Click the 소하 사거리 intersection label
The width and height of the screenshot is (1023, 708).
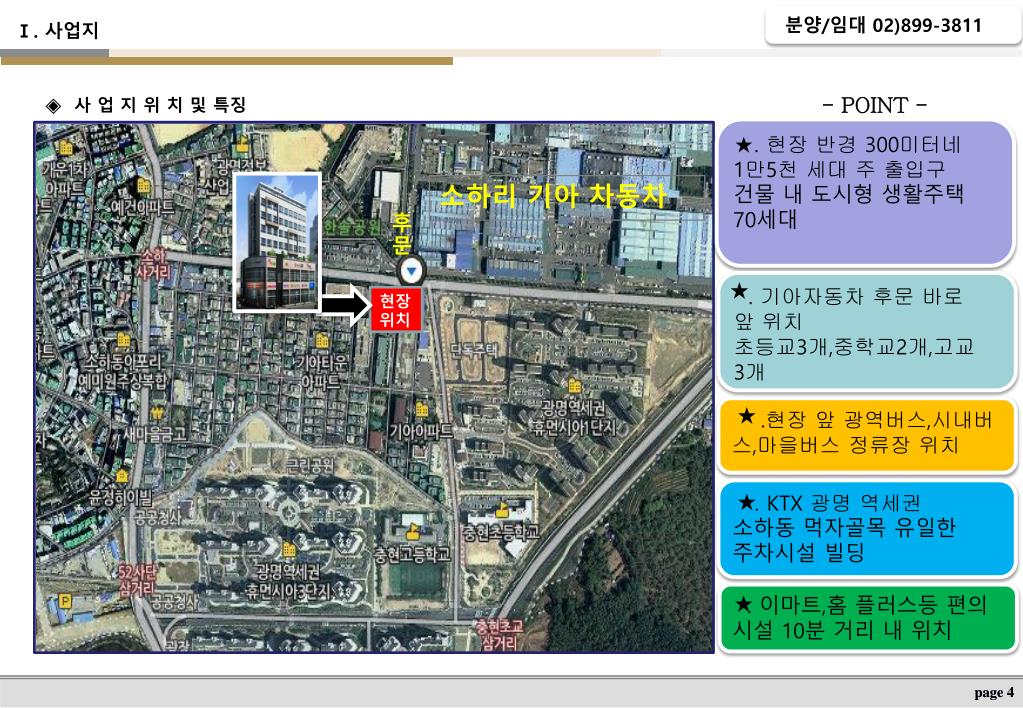coord(154,264)
